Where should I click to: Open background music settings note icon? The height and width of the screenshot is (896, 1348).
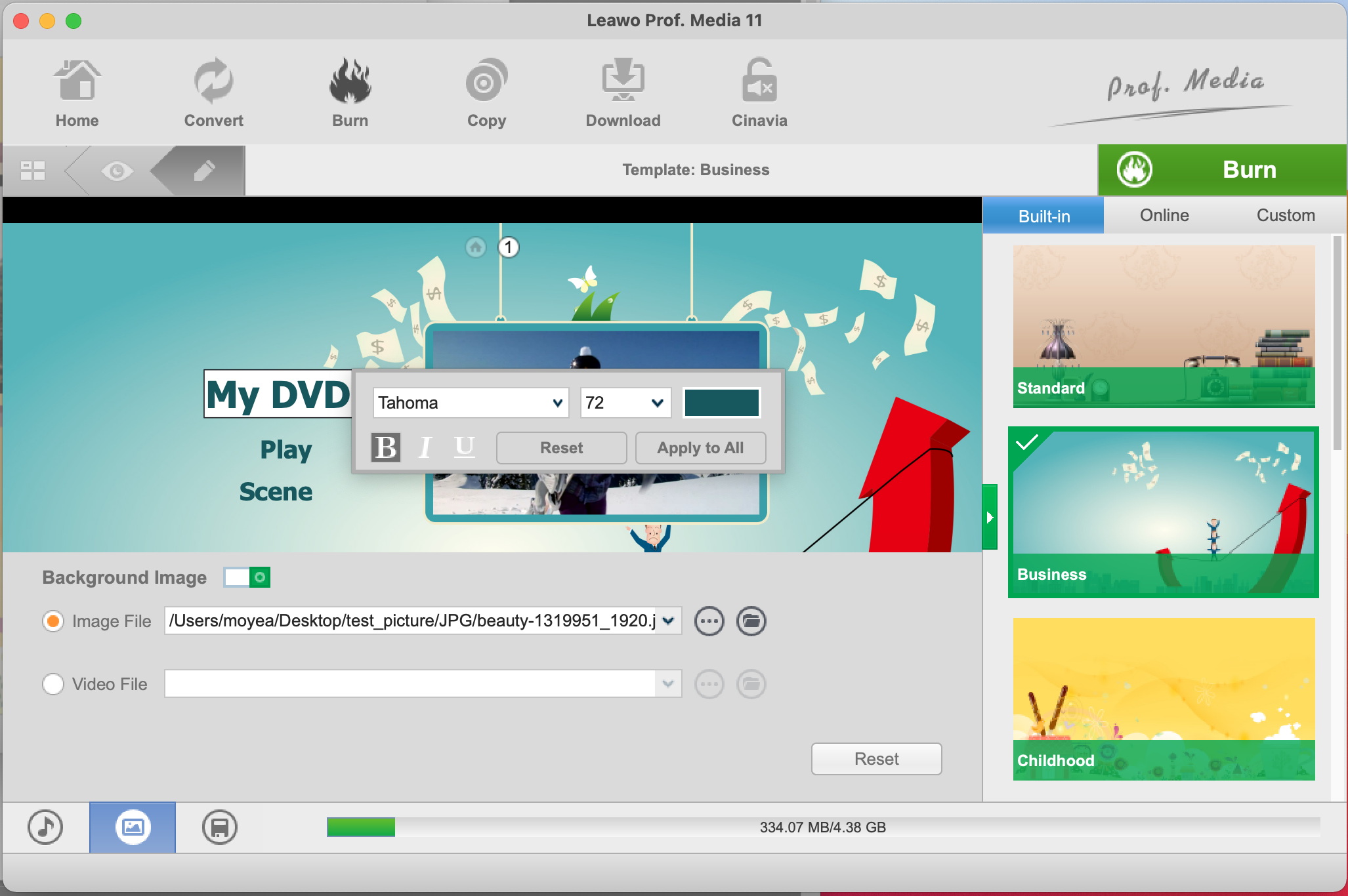tap(45, 827)
